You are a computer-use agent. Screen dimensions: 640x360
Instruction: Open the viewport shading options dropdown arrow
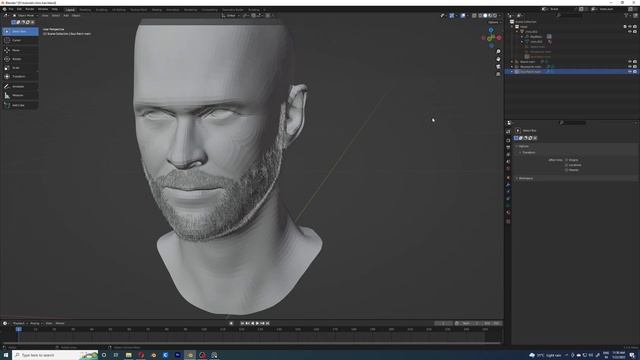click(x=499, y=16)
